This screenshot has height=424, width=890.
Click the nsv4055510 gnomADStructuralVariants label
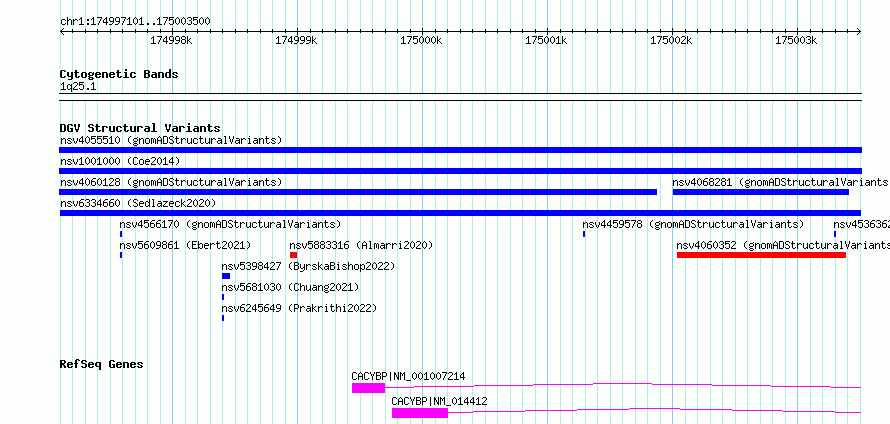coord(171,140)
